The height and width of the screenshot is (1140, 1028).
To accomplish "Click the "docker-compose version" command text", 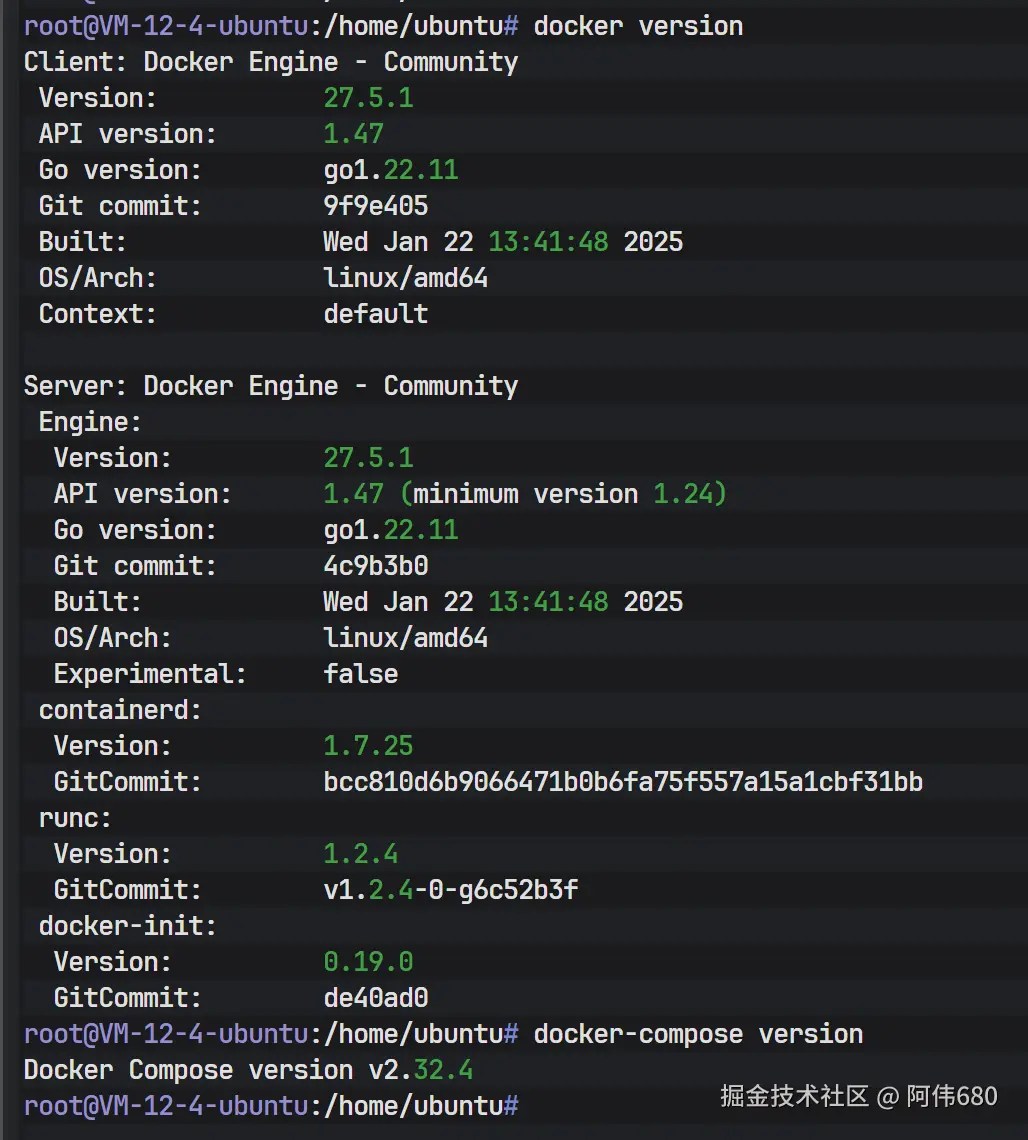I will click(698, 1034).
